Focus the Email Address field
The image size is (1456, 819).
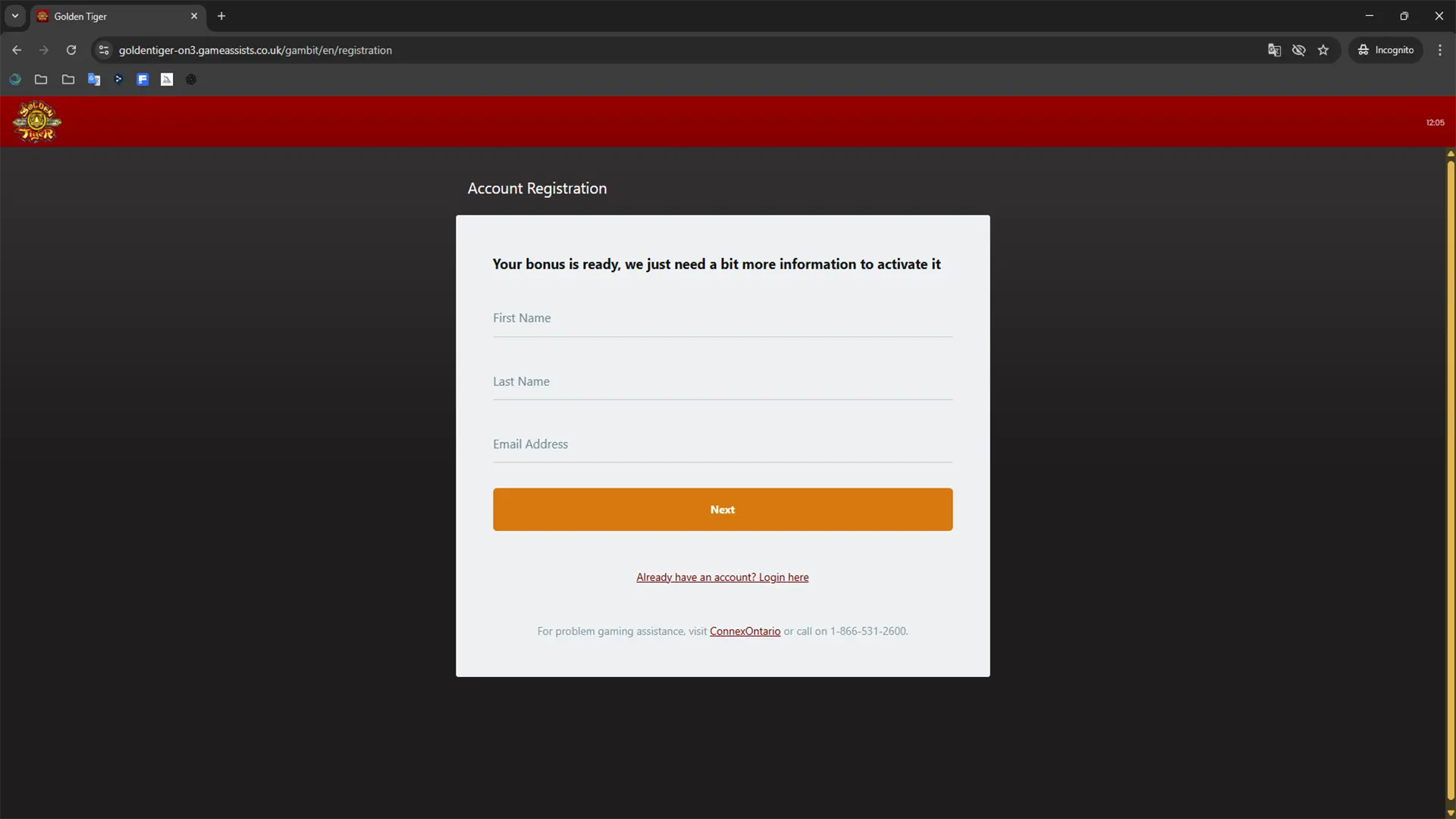(x=722, y=444)
